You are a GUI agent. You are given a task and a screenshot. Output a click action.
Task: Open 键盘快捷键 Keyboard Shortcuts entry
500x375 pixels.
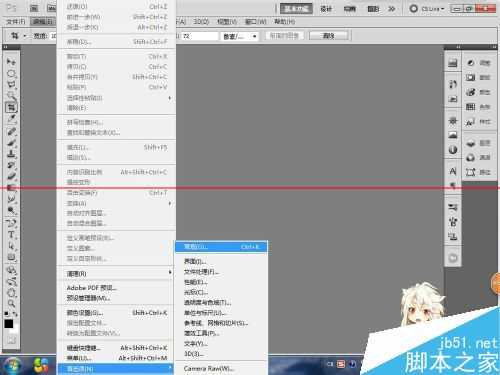click(116, 348)
